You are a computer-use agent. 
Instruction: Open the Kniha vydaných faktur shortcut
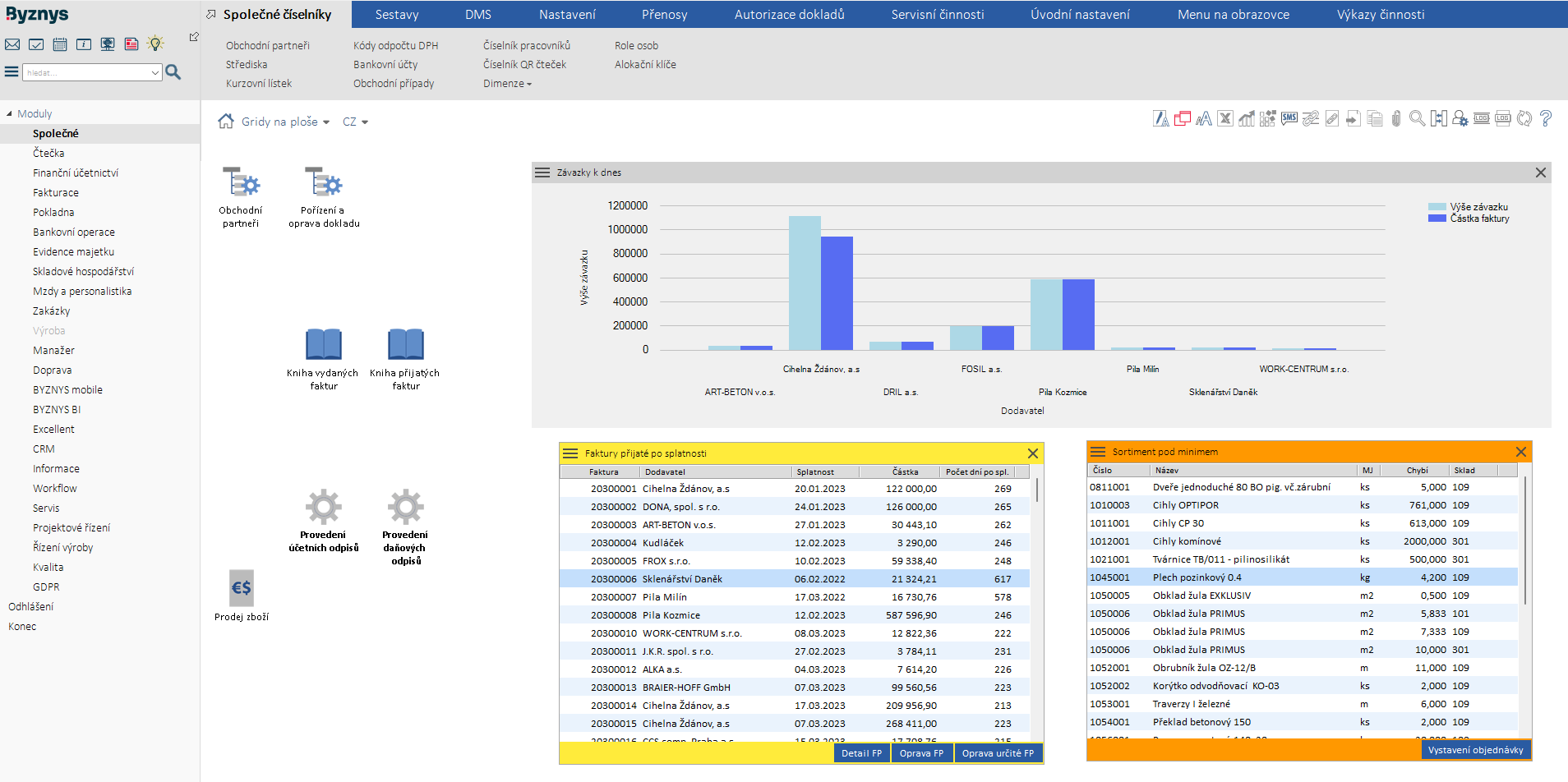[323, 345]
